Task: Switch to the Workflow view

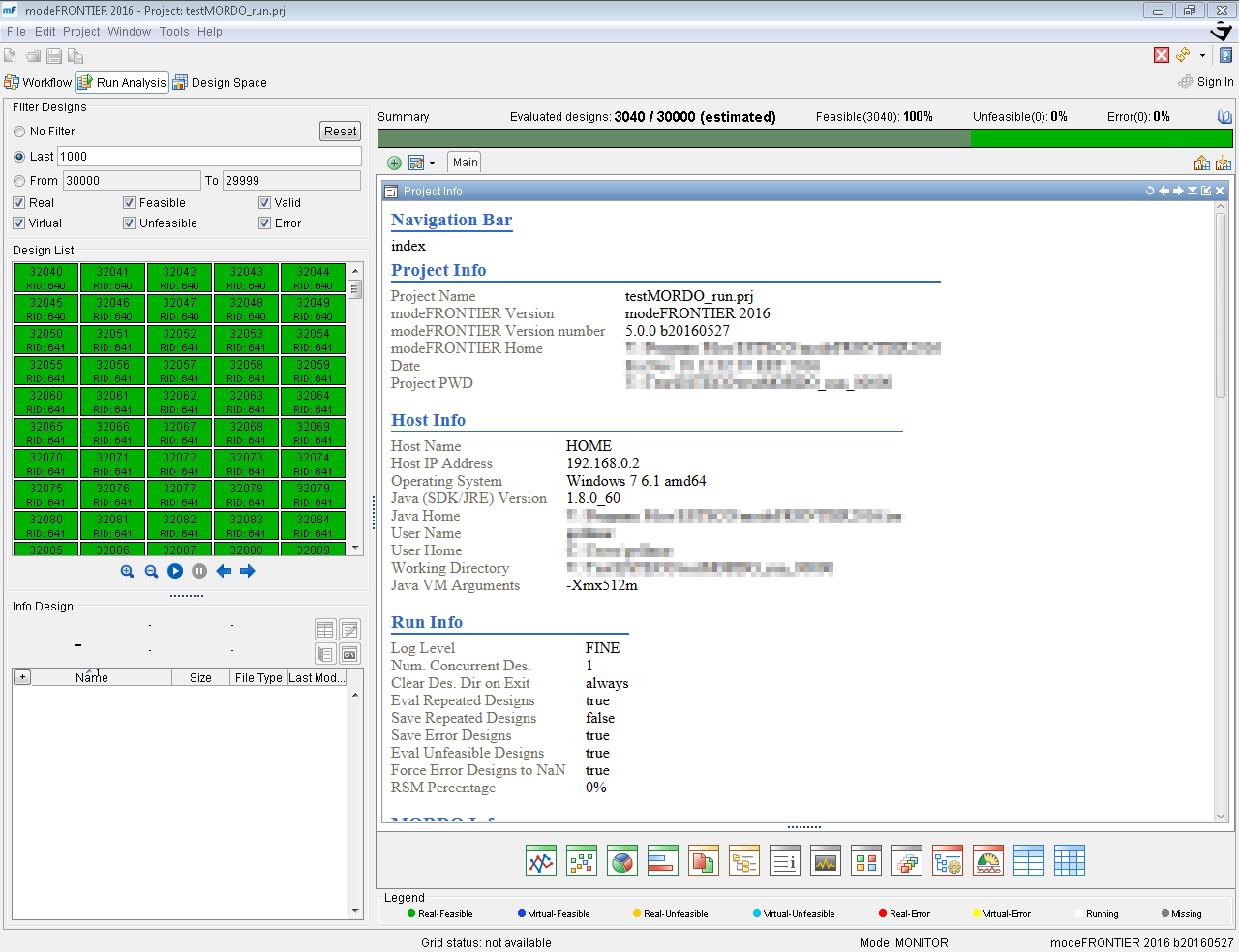Action: (39, 83)
